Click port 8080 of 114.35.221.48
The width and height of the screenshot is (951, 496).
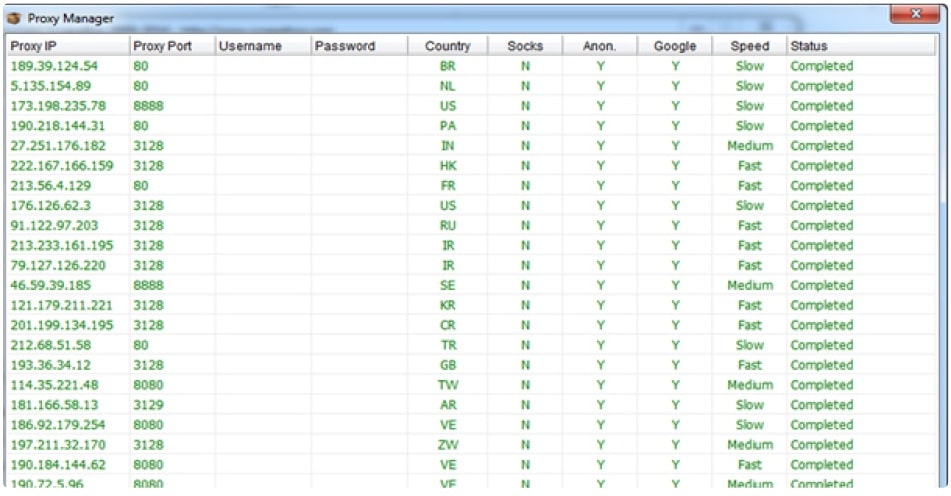(x=149, y=385)
